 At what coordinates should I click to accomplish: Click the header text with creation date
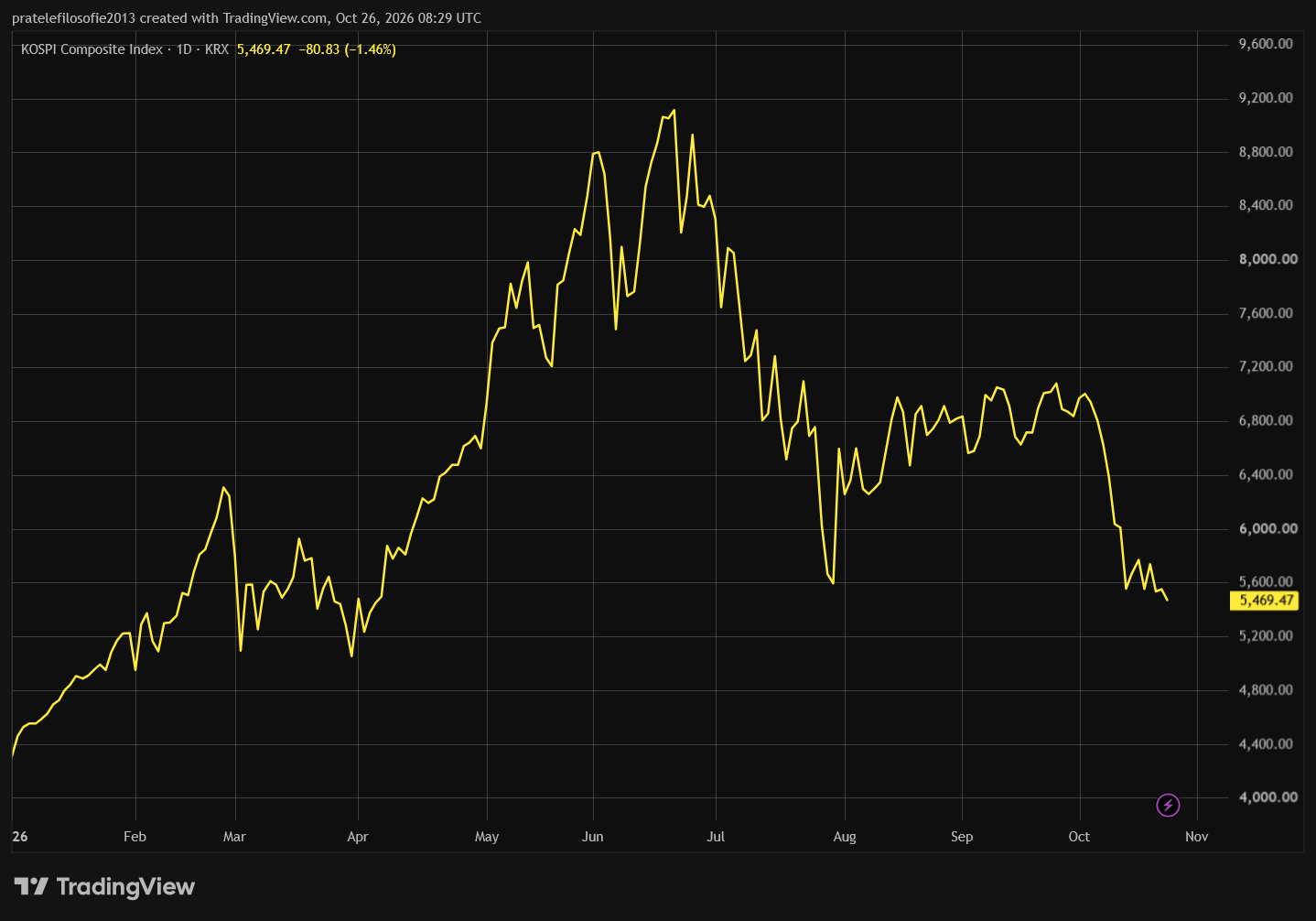tap(246, 18)
